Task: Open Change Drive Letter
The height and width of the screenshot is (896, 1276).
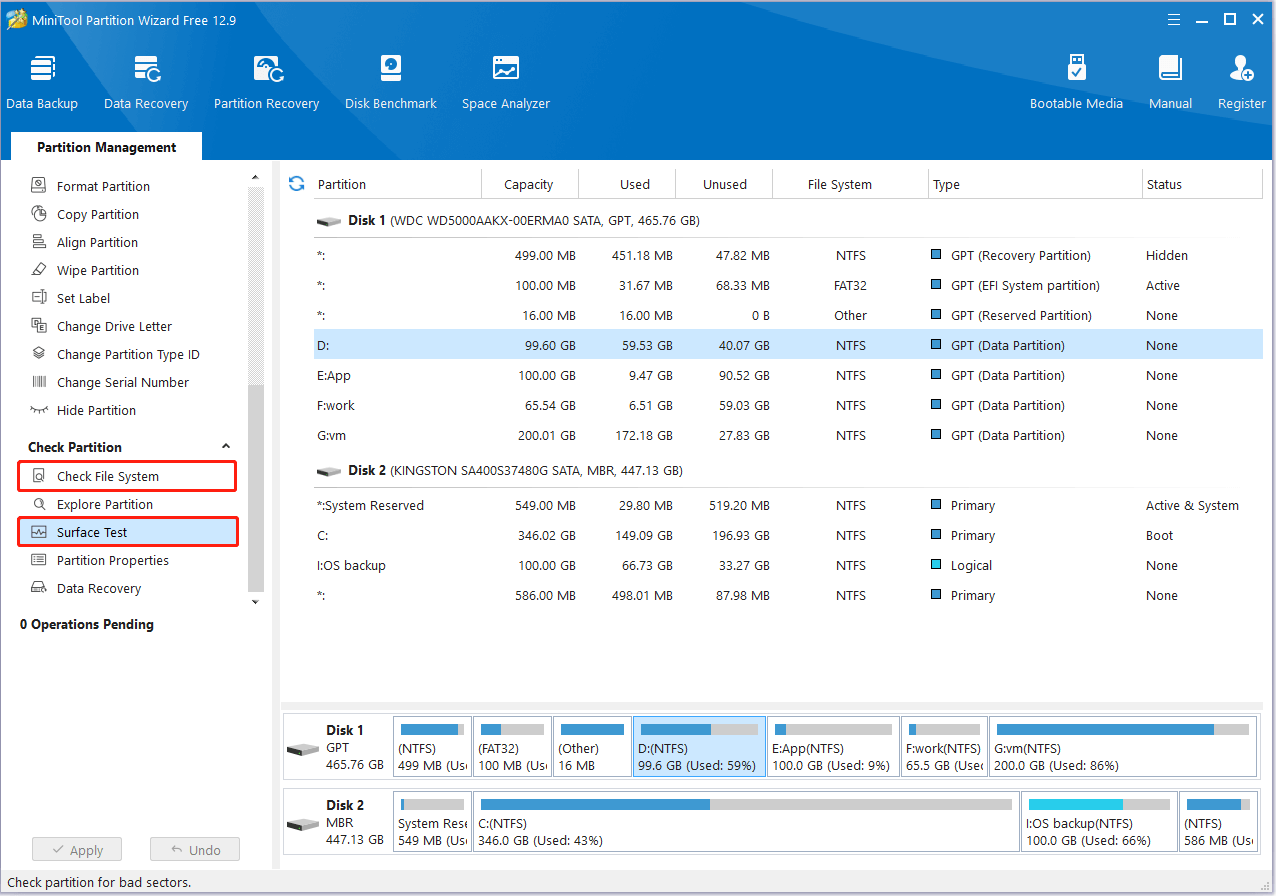Action: coord(112,326)
